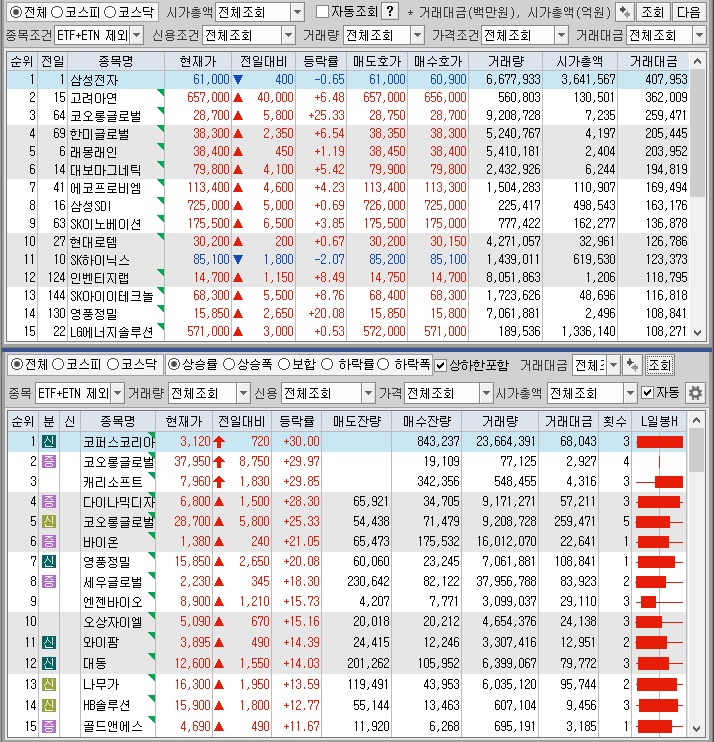Image resolution: width=714 pixels, height=742 pixels.
Task: Open the gear settings icon in lower panel
Action: tap(695, 393)
